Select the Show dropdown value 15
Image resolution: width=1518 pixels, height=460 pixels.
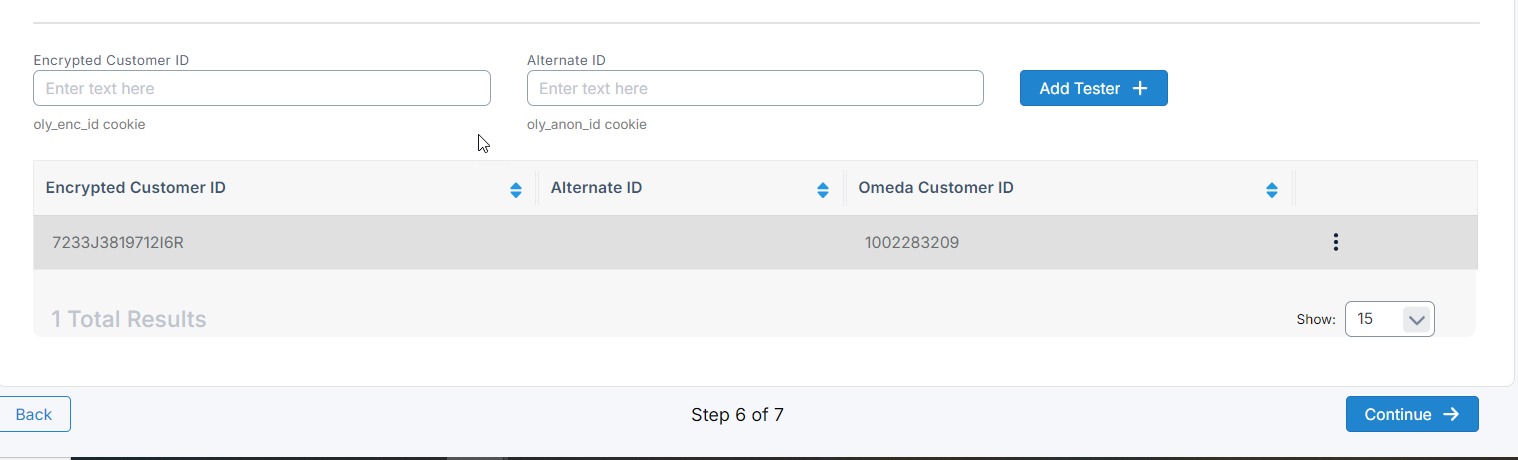pyautogui.click(x=1367, y=319)
